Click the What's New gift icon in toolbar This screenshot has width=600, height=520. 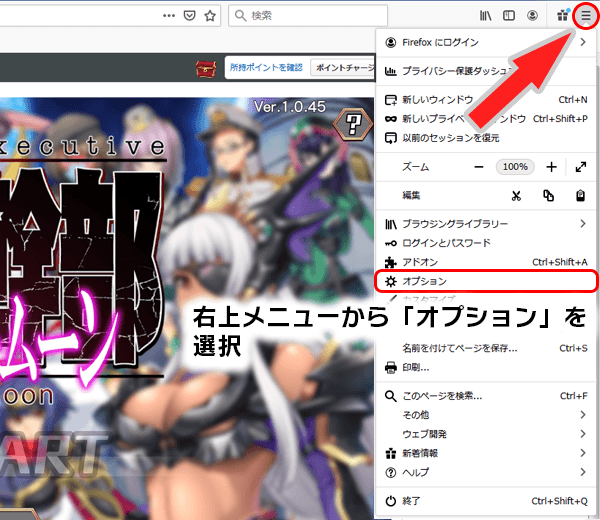coord(562,15)
